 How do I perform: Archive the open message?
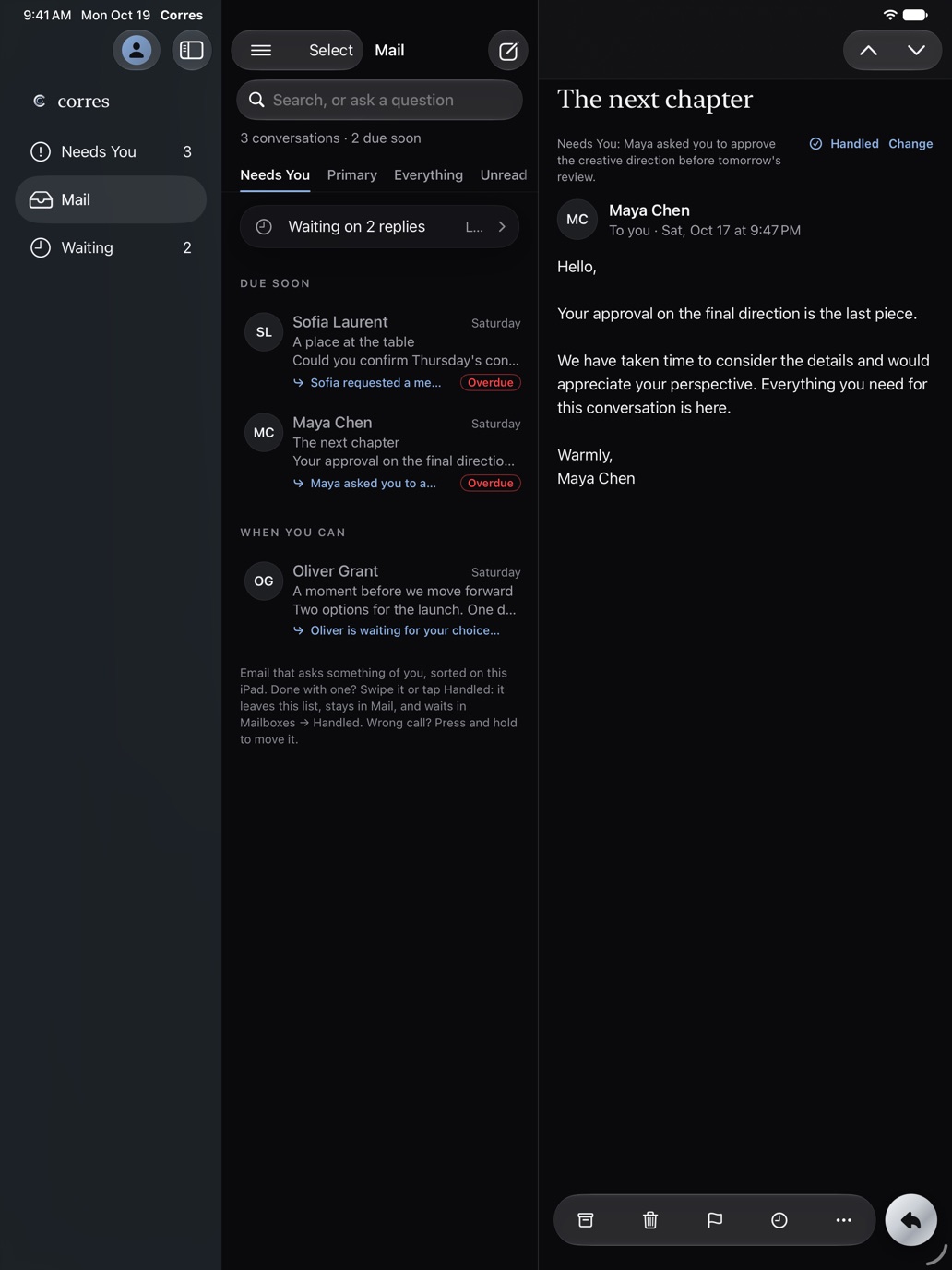coord(586,1220)
